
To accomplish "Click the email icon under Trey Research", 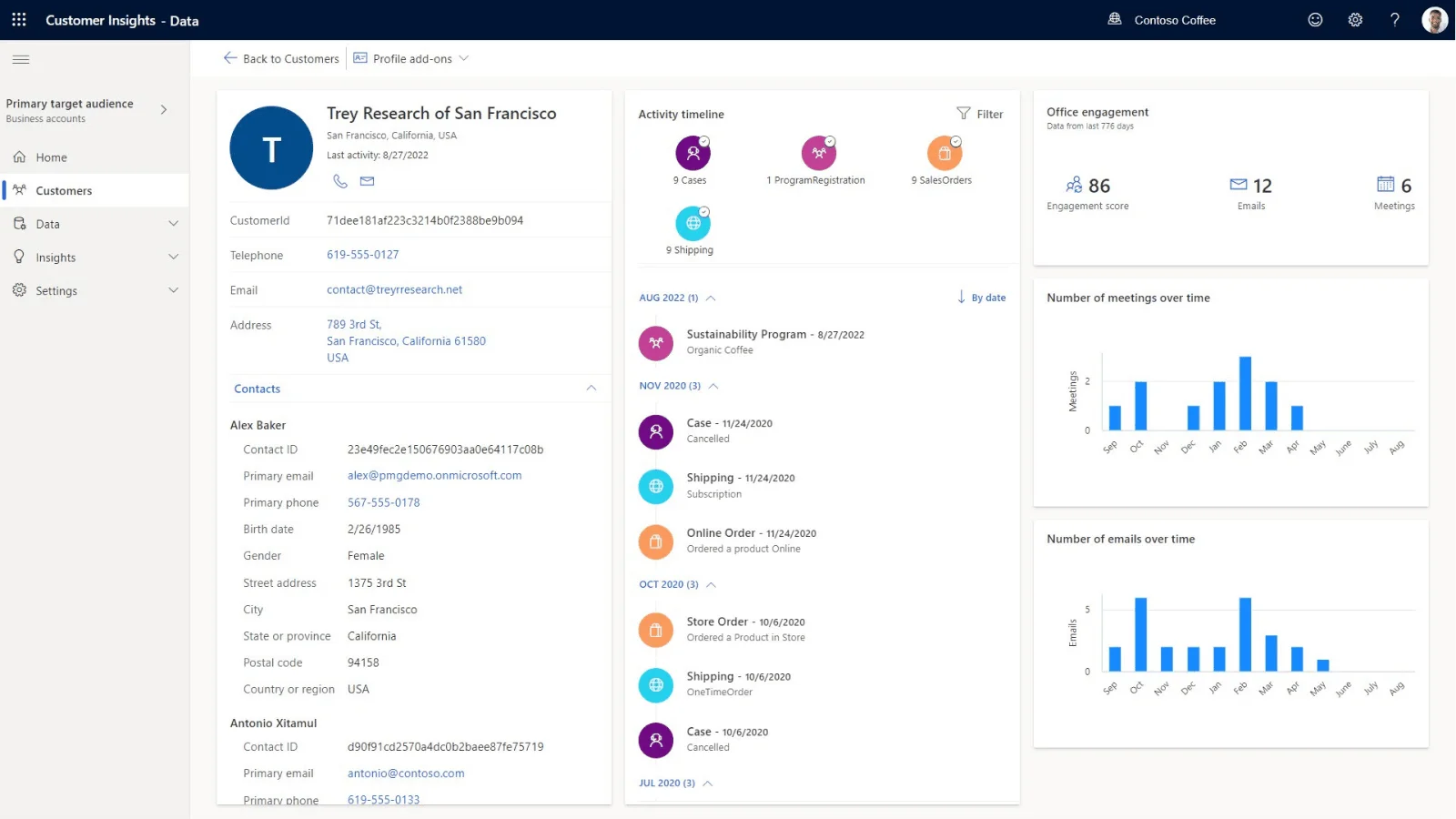I will [x=367, y=181].
